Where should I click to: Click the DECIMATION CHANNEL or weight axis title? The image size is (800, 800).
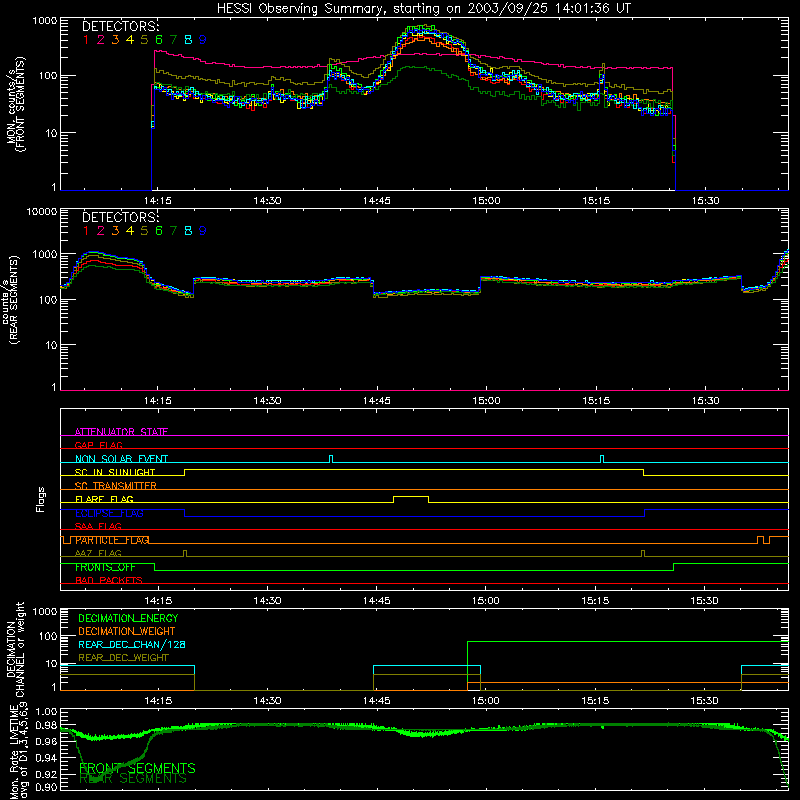pos(15,650)
